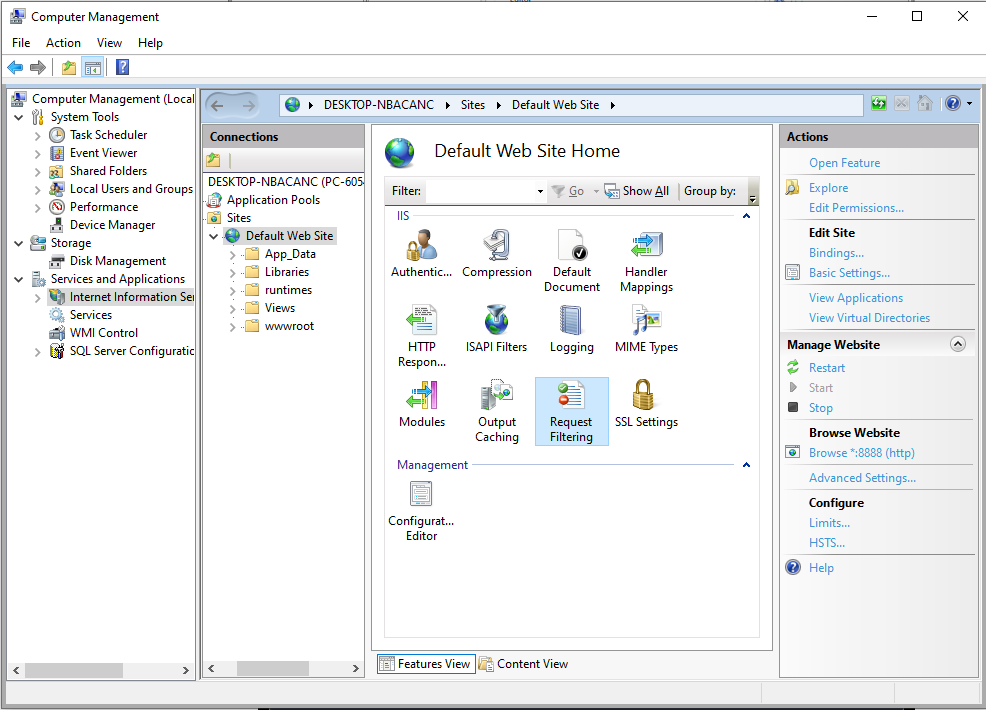The image size is (986, 710).
Task: Click the Bindings... link
Action: [x=836, y=253]
